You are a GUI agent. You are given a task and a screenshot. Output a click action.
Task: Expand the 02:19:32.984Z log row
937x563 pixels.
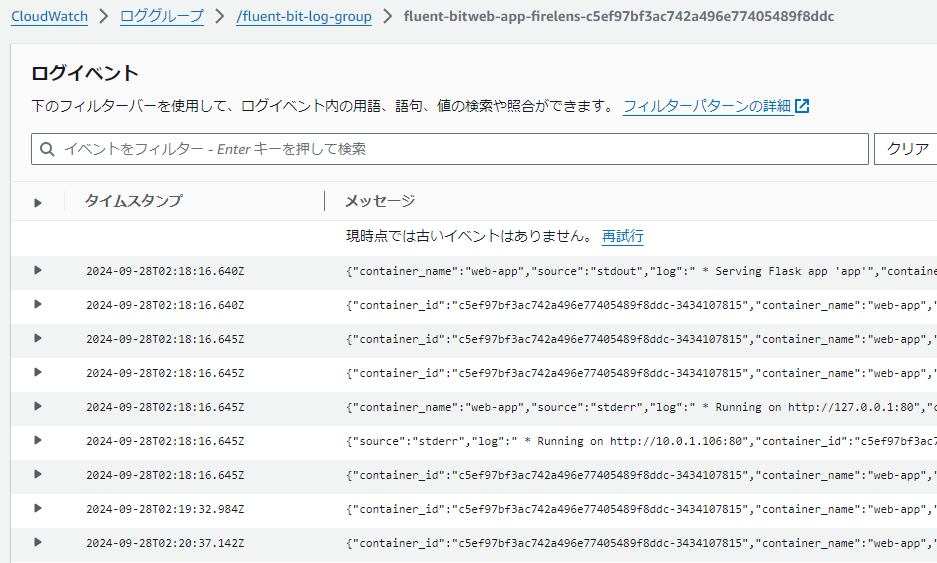tap(38, 509)
